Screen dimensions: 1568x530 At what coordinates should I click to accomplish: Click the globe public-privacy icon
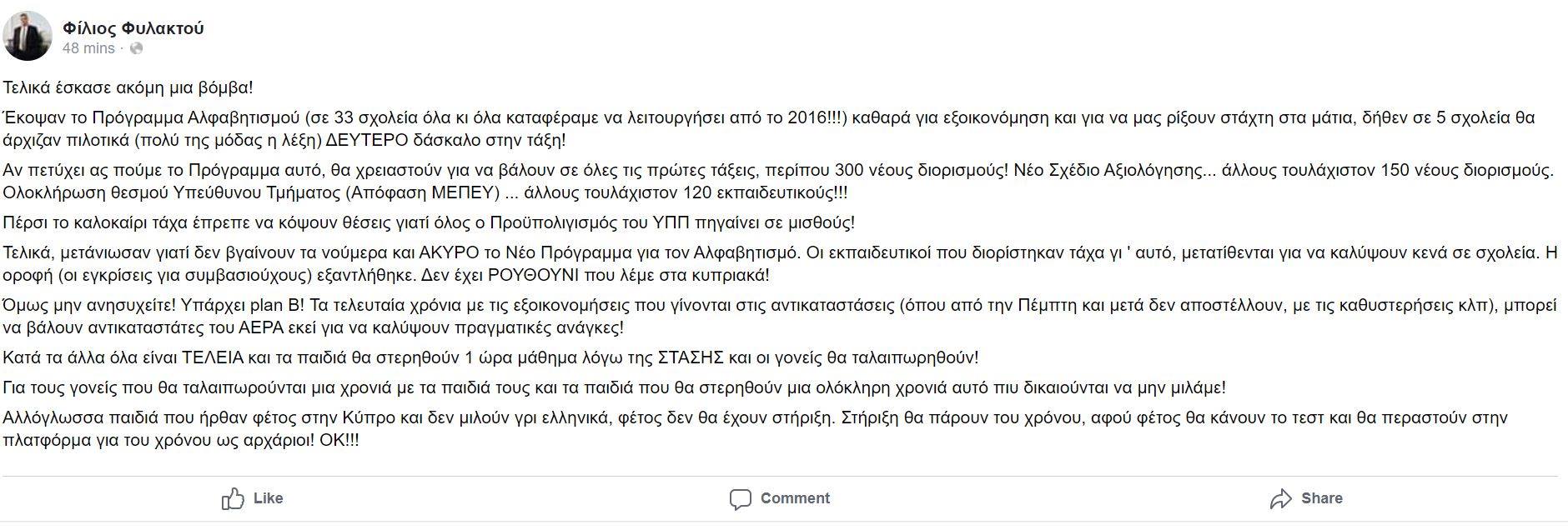point(136,48)
